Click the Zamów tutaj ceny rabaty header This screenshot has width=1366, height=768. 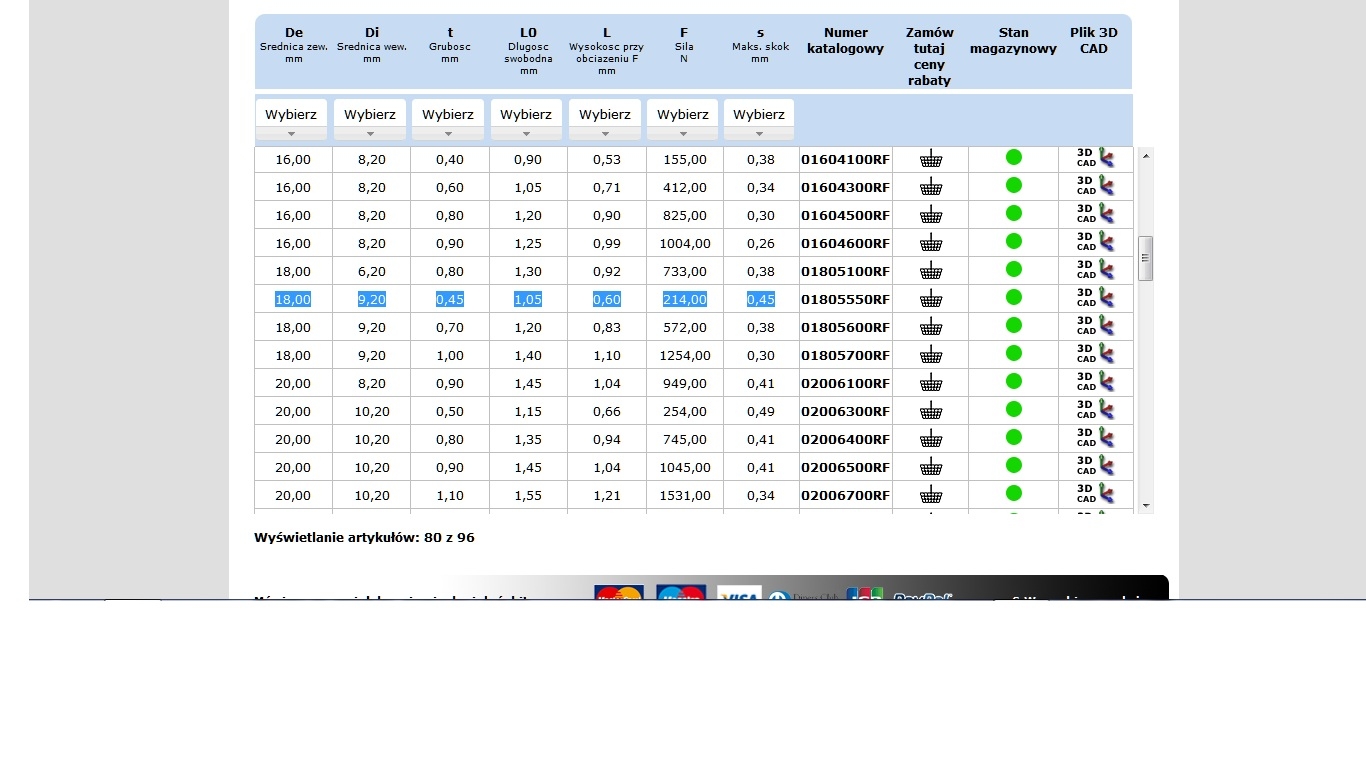click(x=930, y=57)
